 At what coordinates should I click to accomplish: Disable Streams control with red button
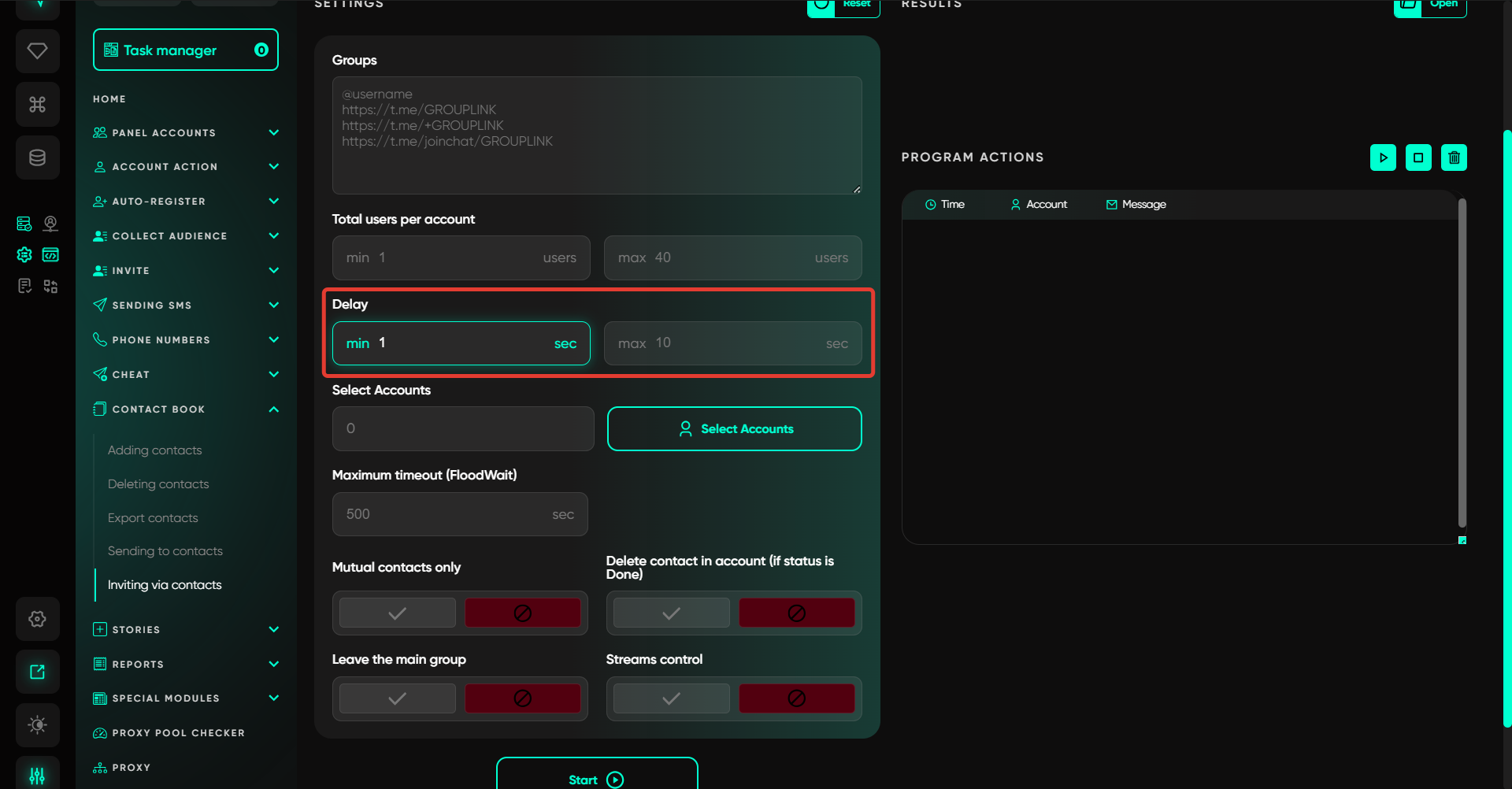tap(796, 698)
